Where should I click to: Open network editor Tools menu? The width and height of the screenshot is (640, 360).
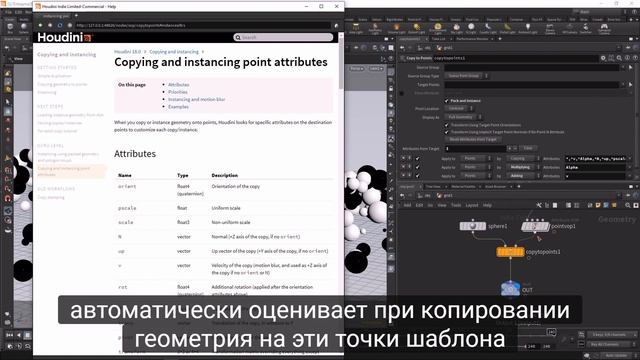tap(456, 205)
